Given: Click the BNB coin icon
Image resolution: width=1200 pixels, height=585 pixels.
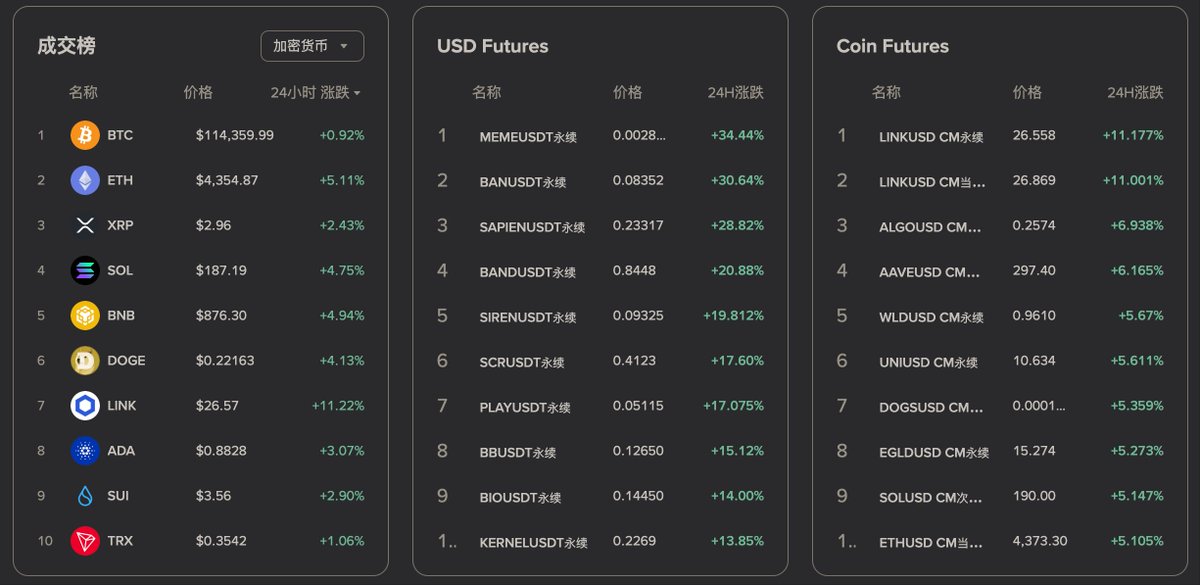Looking at the screenshot, I should (x=85, y=315).
